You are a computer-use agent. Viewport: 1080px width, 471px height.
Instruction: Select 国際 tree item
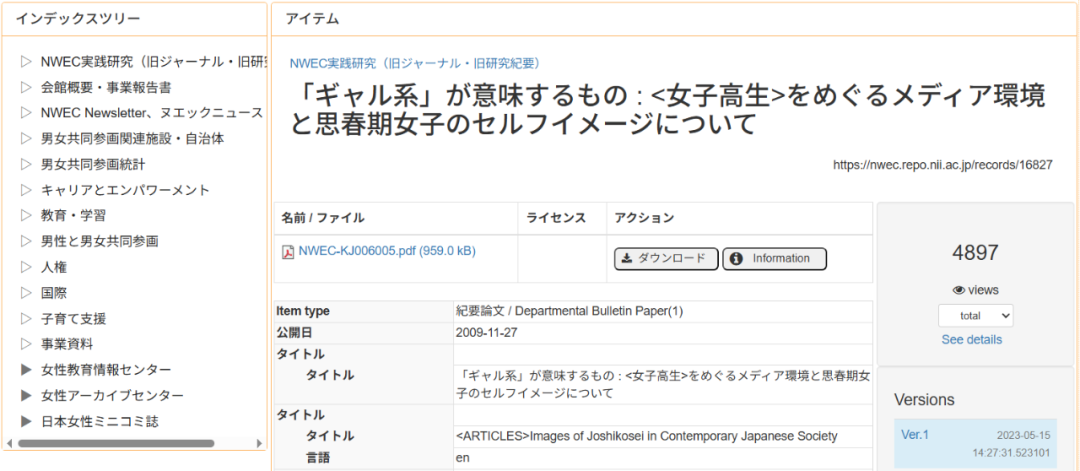[54, 293]
